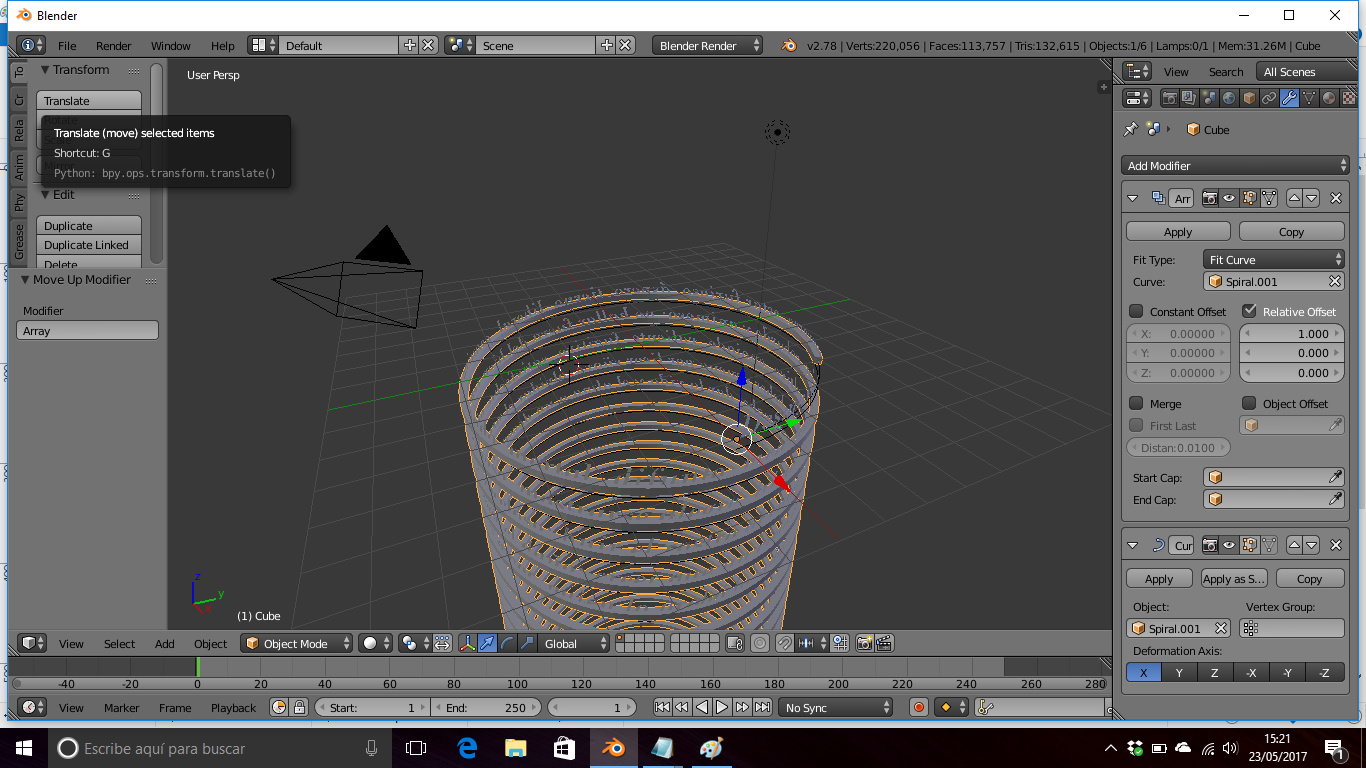
Task: Click the End frame field showing 250
Action: pyautogui.click(x=486, y=707)
